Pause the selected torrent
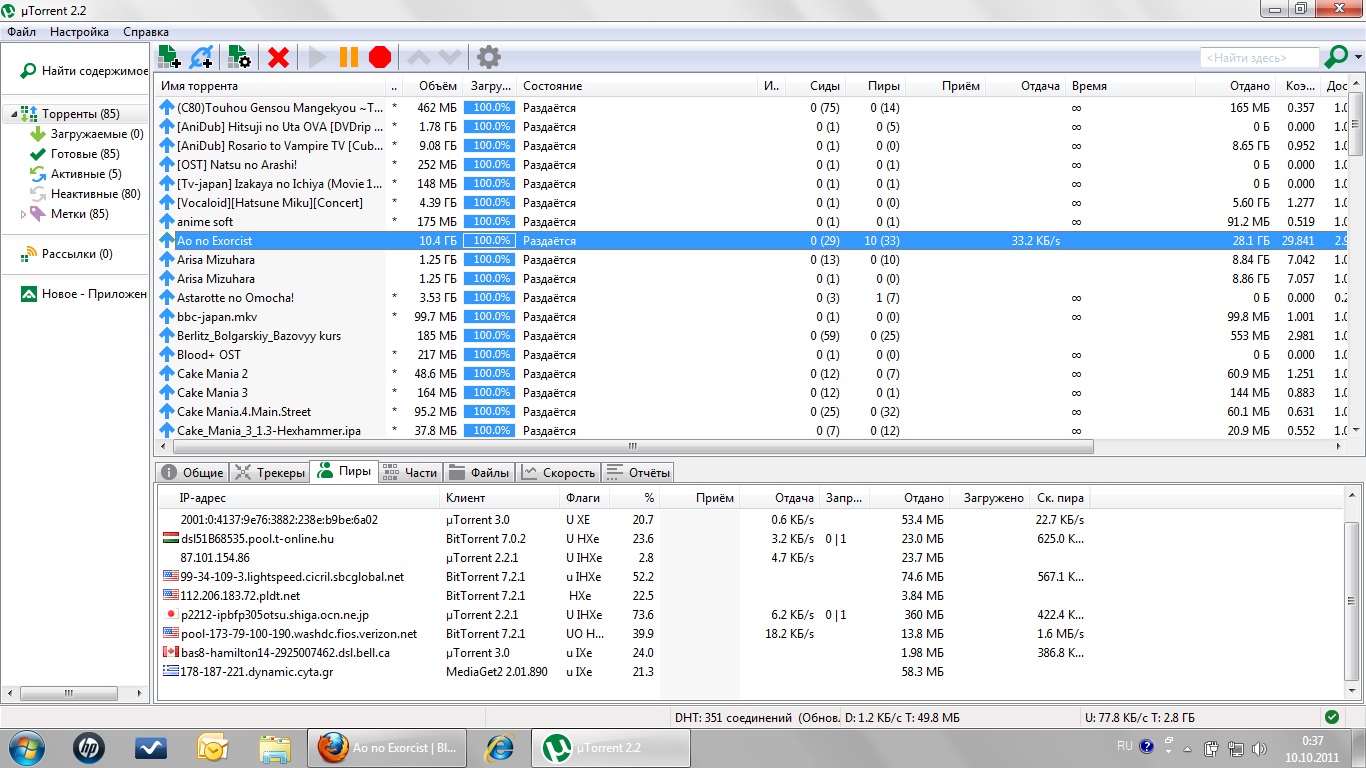 coord(348,57)
